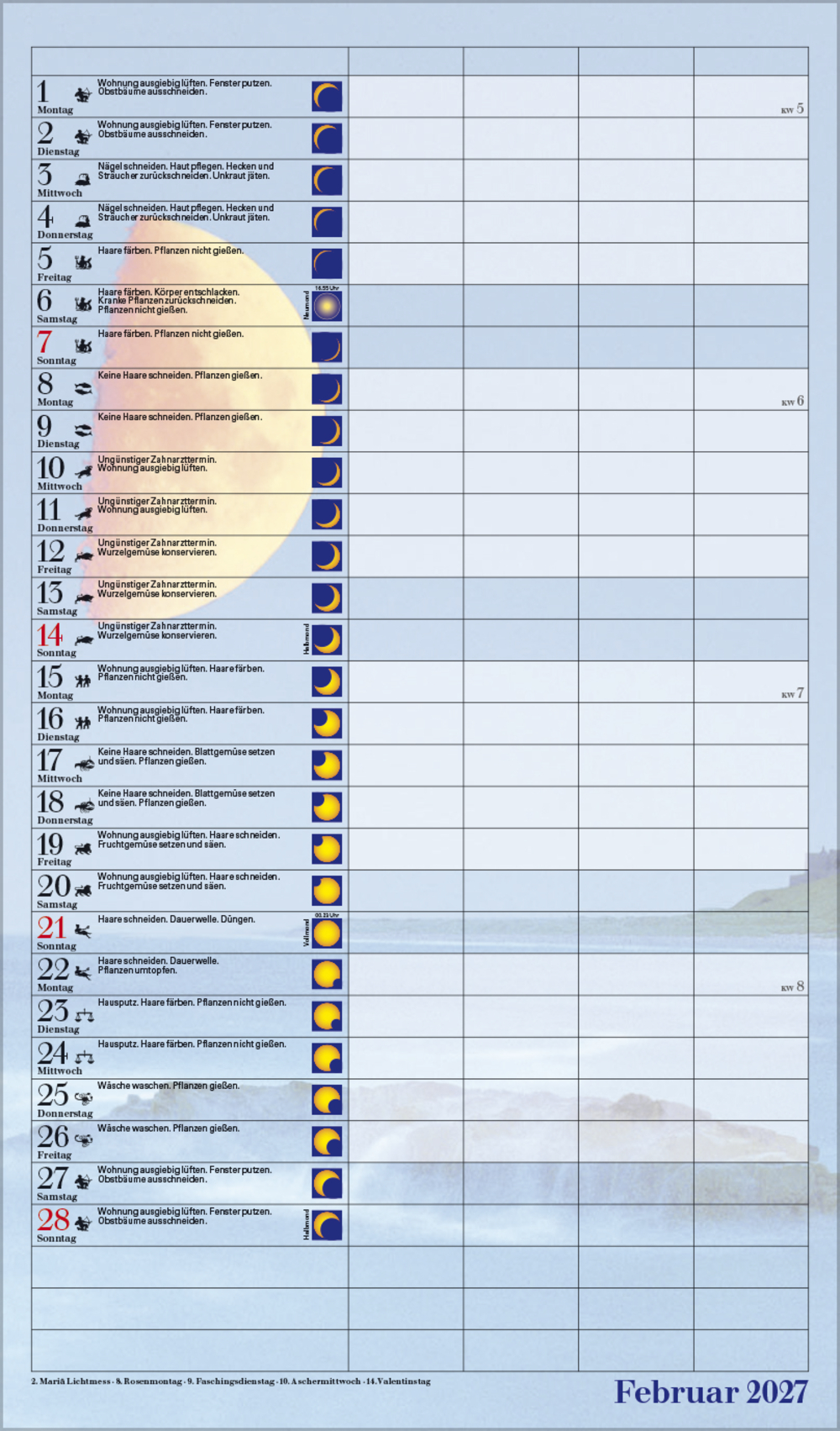Click the Februar 2027 month title
This screenshot has height=1431, width=840.
pyautogui.click(x=710, y=1392)
